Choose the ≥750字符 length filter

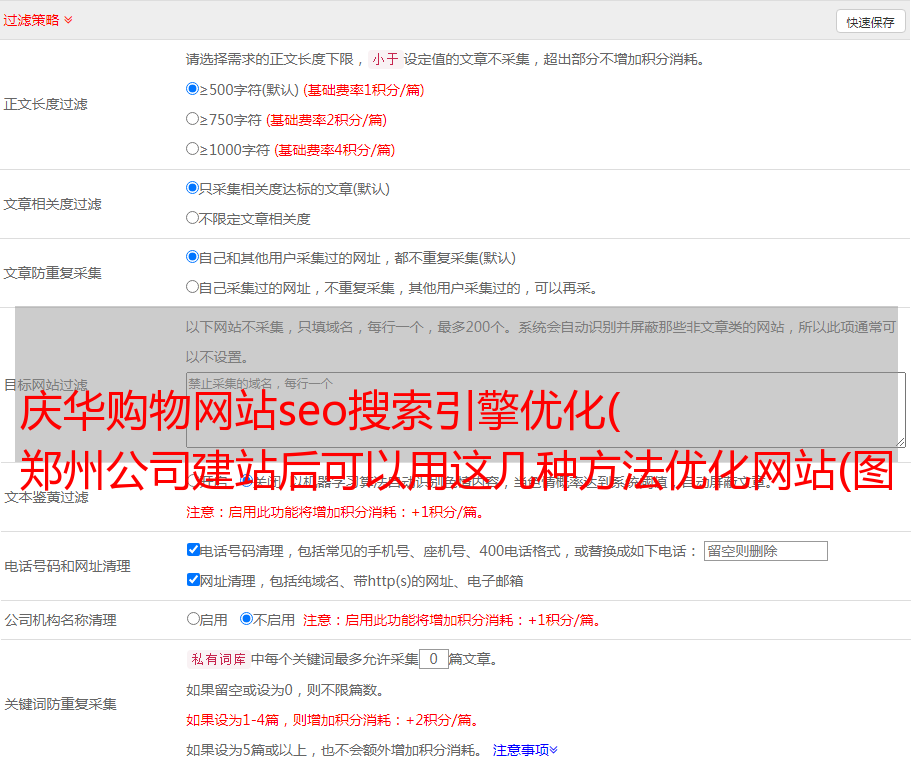pyautogui.click(x=193, y=119)
